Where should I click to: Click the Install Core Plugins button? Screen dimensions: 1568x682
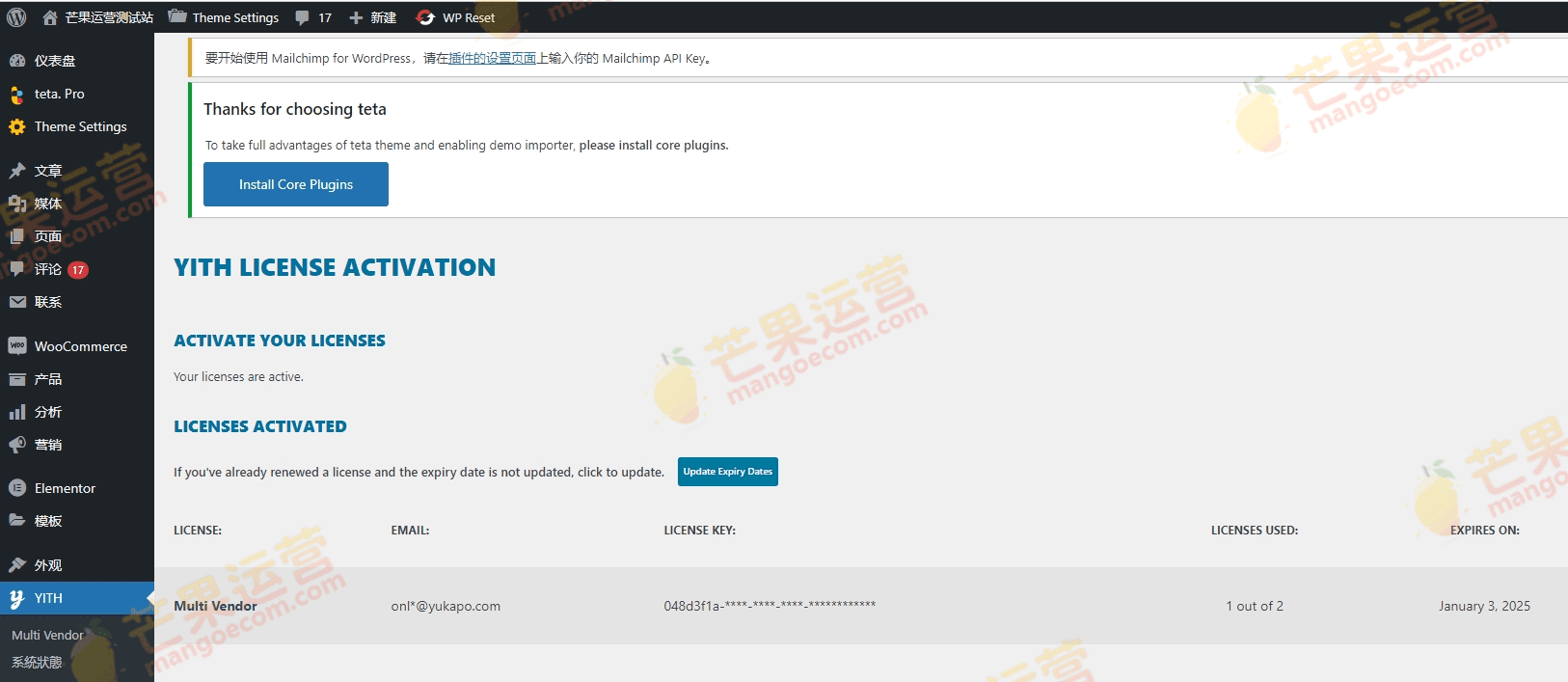click(x=296, y=184)
